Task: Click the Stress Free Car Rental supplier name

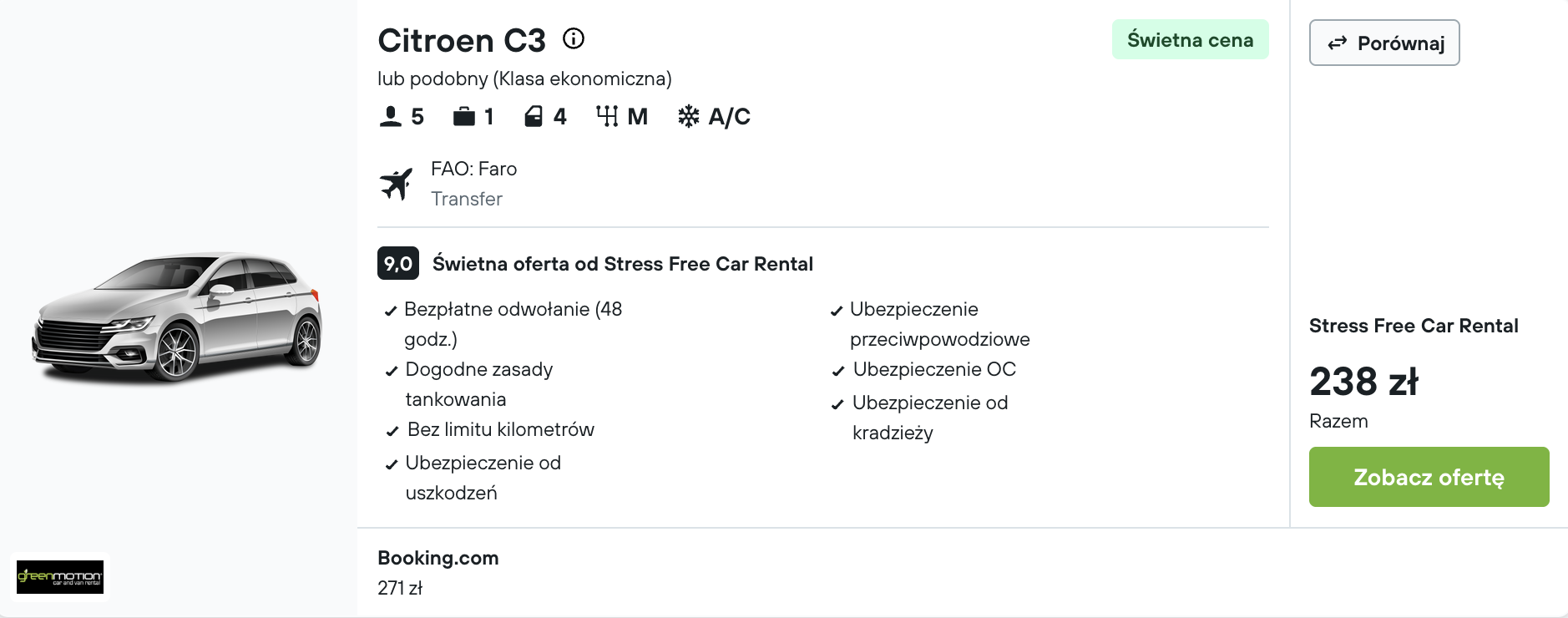Action: pos(1414,326)
